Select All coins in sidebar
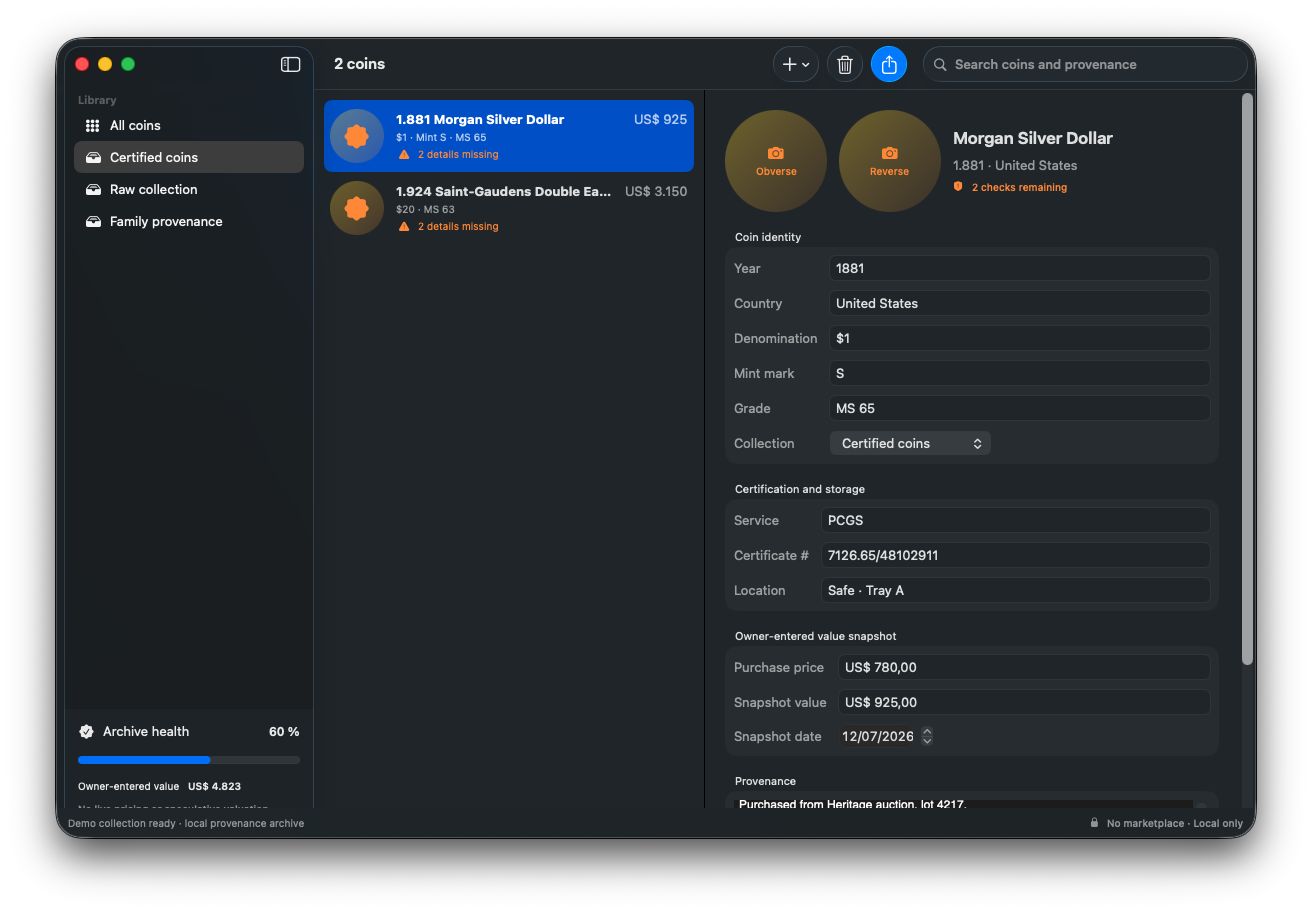Viewport: 1312px width, 912px height. point(189,125)
